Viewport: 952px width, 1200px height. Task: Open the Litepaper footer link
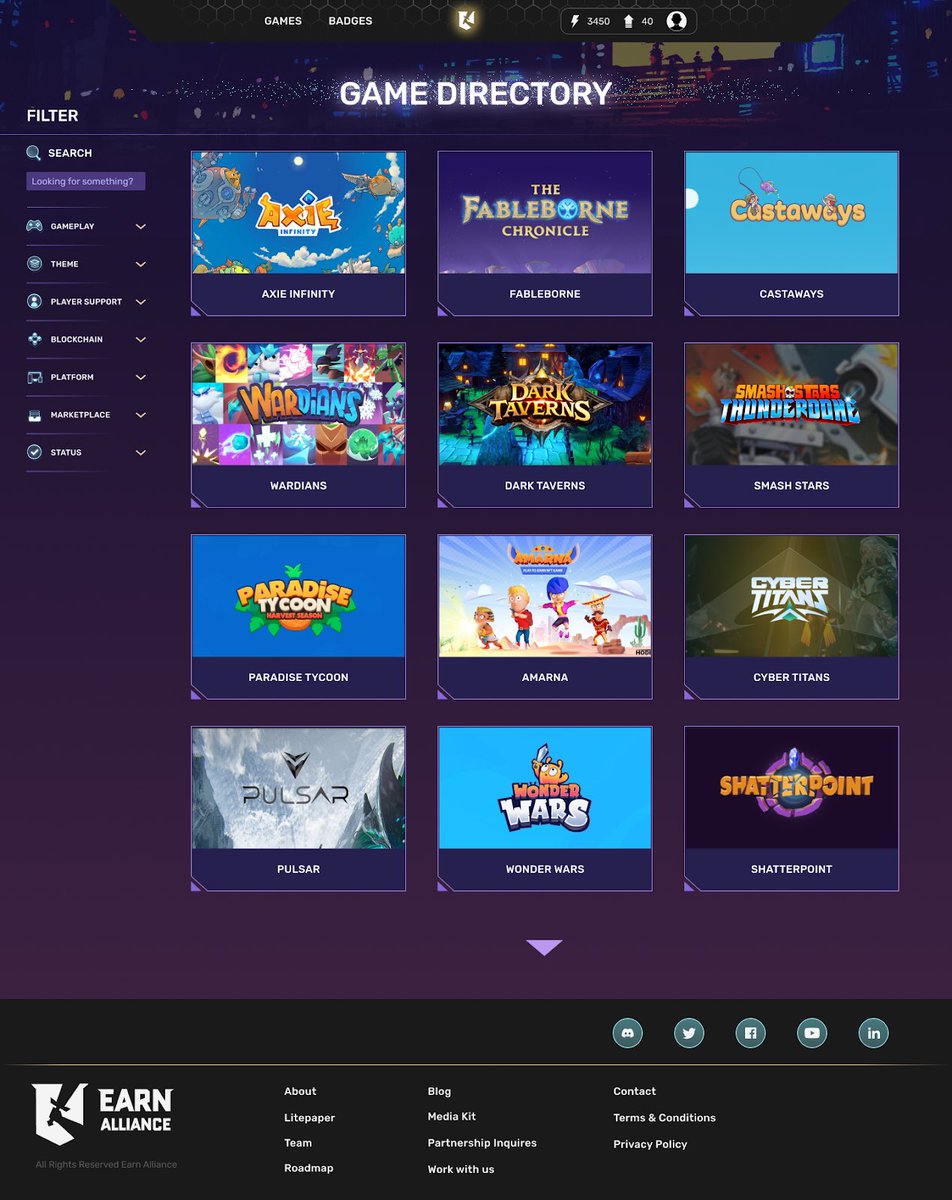310,1118
